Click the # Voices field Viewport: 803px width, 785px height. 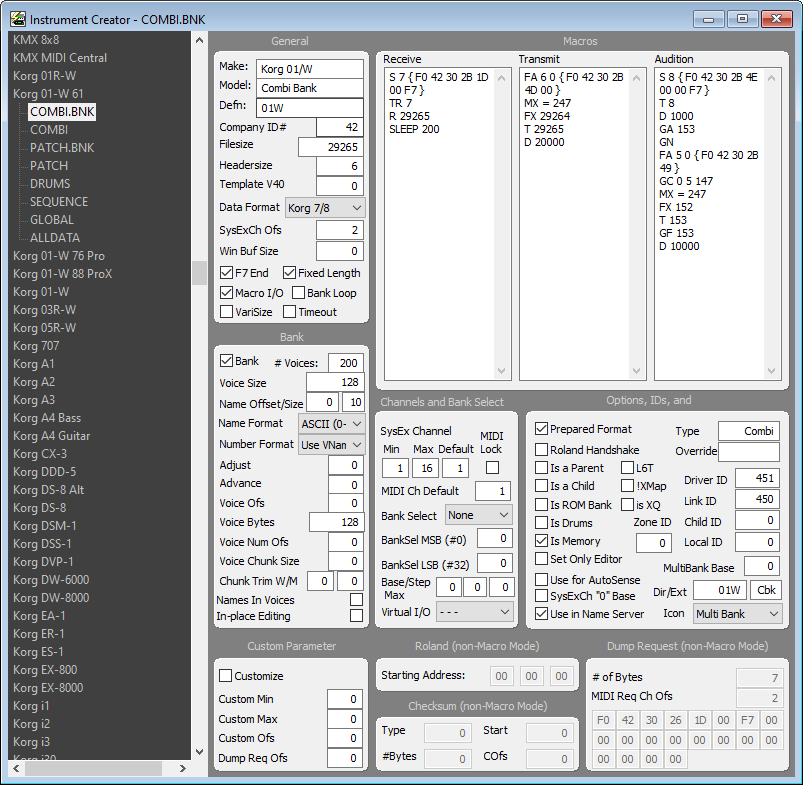coord(346,363)
